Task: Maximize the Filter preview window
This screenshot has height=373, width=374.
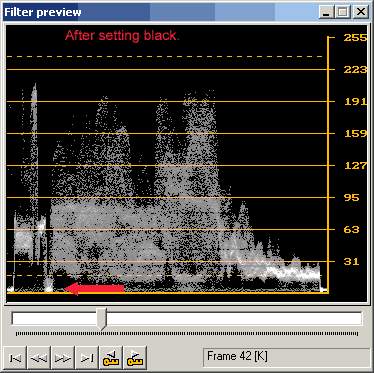Action: pos(342,13)
